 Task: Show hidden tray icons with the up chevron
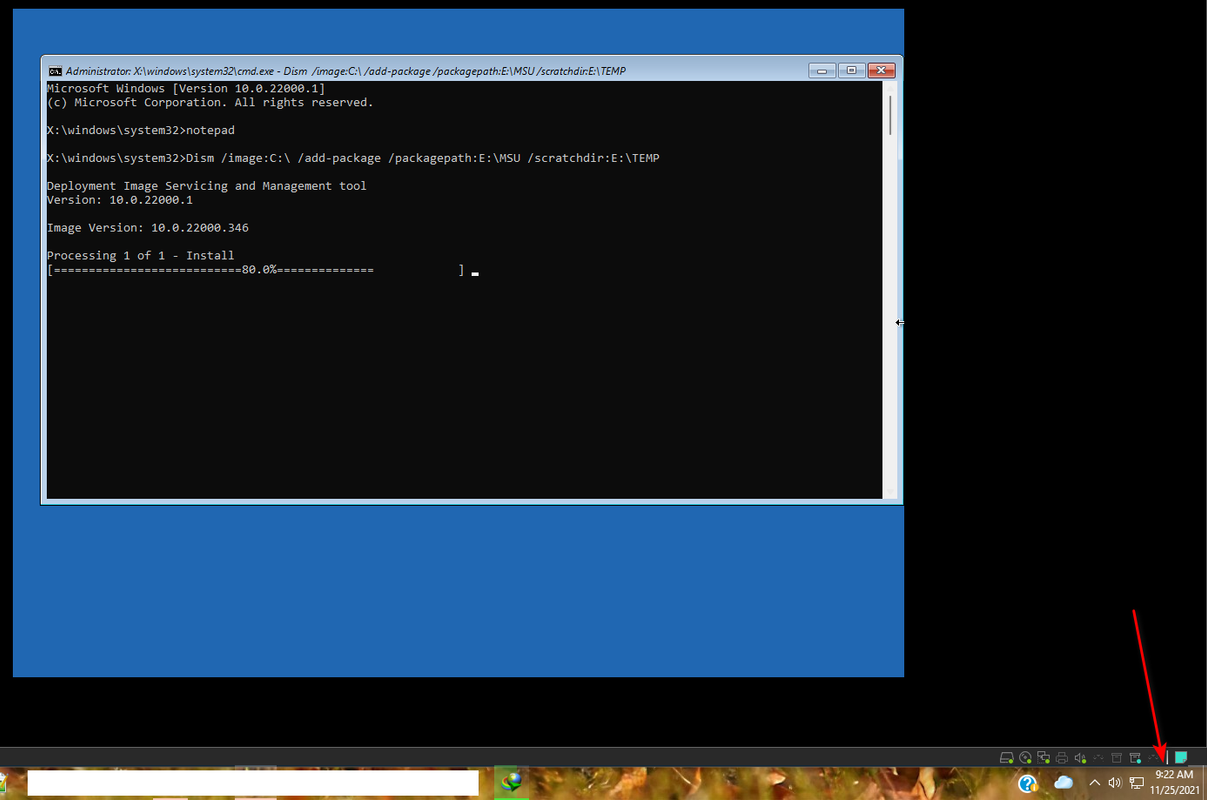click(x=1095, y=783)
